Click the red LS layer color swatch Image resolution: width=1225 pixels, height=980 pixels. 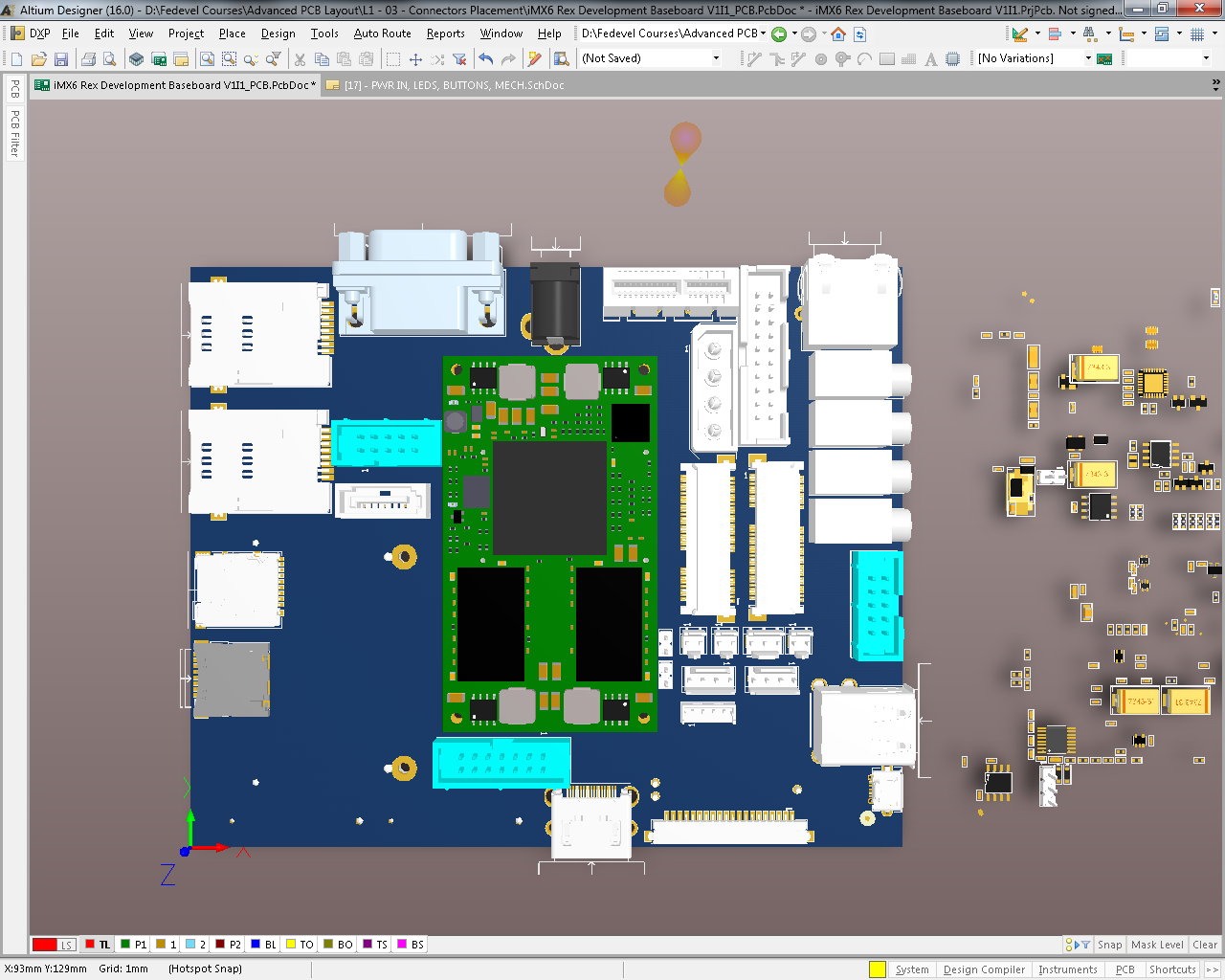pos(45,945)
